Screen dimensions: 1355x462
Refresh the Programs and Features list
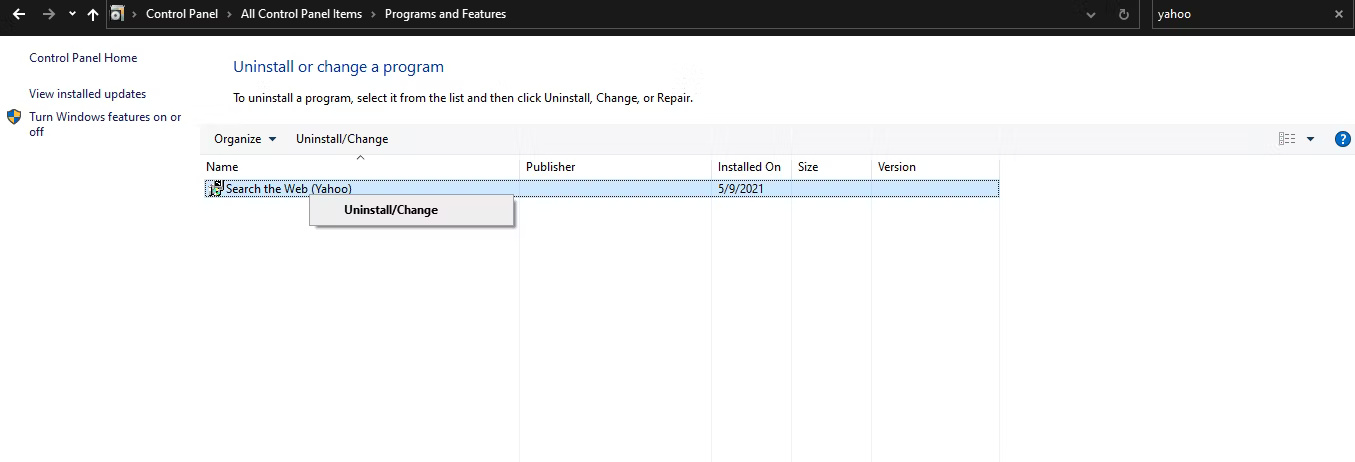pyautogui.click(x=1123, y=15)
